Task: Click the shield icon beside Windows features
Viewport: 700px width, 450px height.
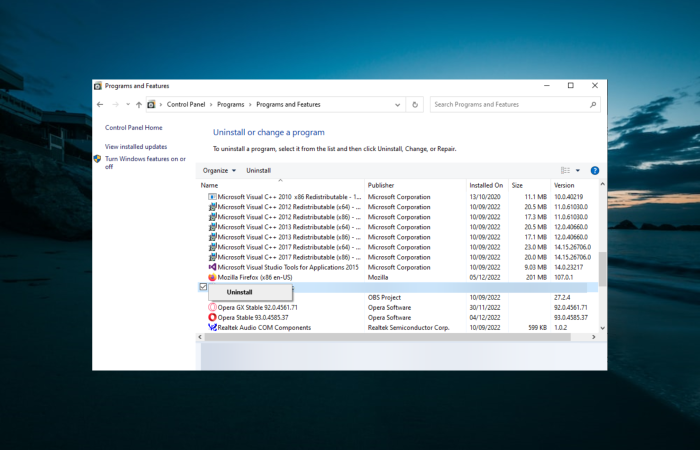Action: (x=97, y=158)
